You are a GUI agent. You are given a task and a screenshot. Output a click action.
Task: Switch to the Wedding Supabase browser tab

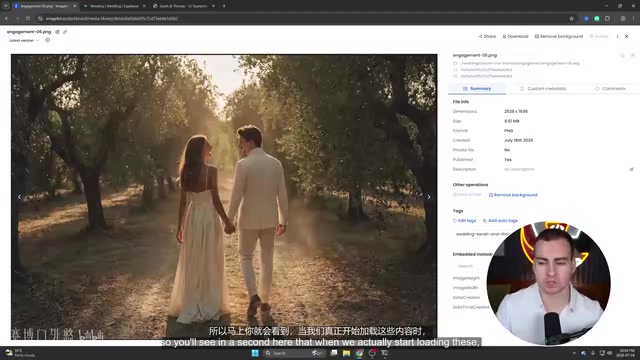pos(114,6)
